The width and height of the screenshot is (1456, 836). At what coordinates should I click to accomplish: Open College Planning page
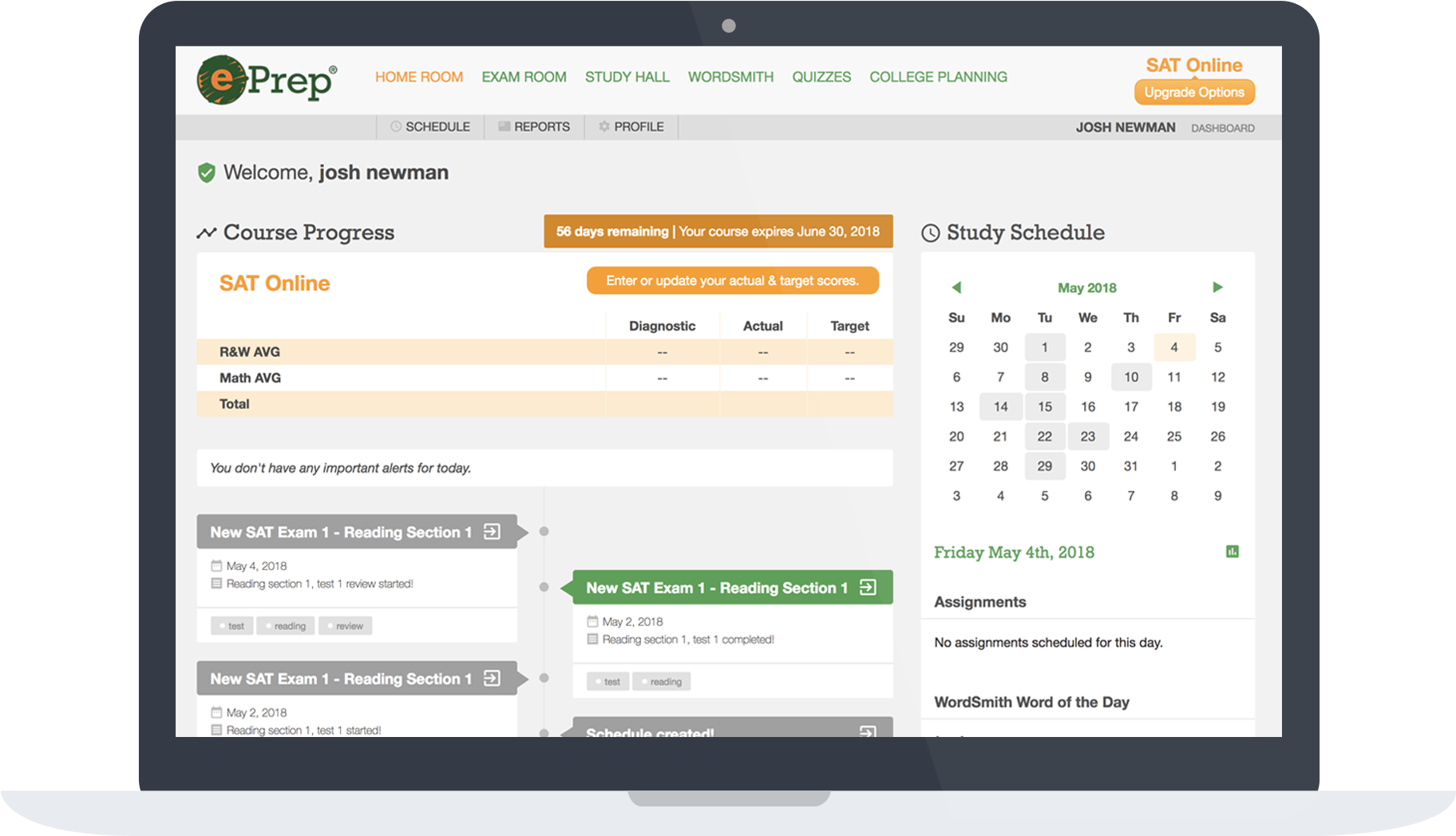[938, 77]
